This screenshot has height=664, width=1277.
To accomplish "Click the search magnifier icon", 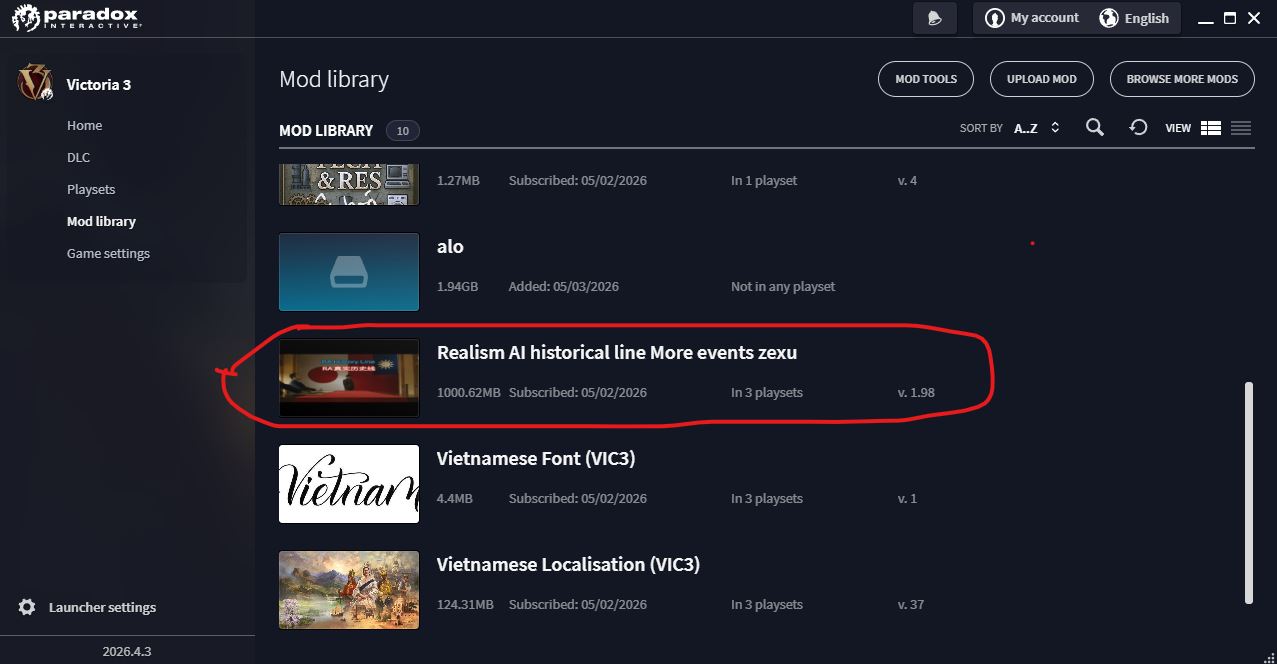I will click(1095, 127).
